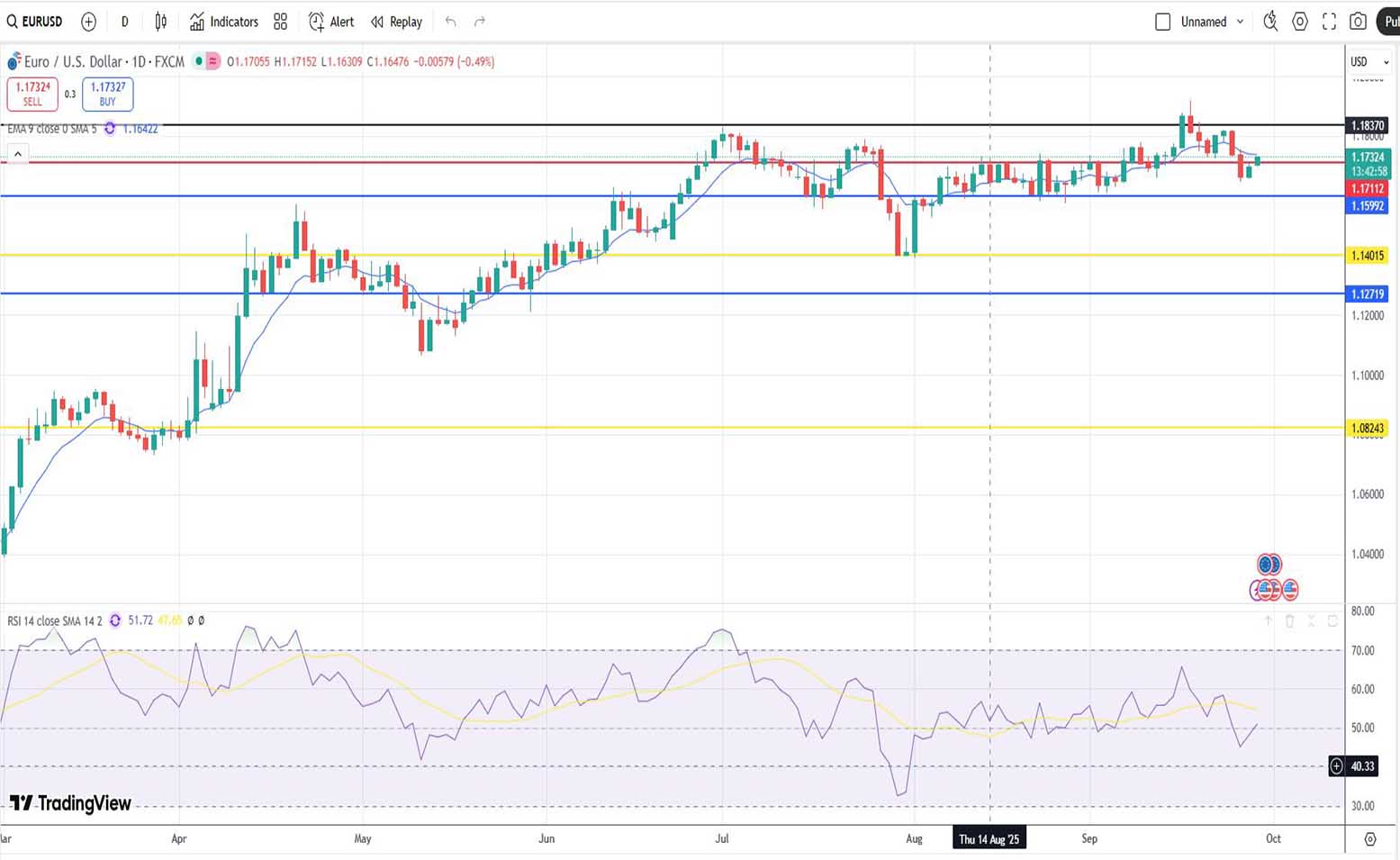
Task: Open the indicator templates grid icon
Action: pos(281,22)
